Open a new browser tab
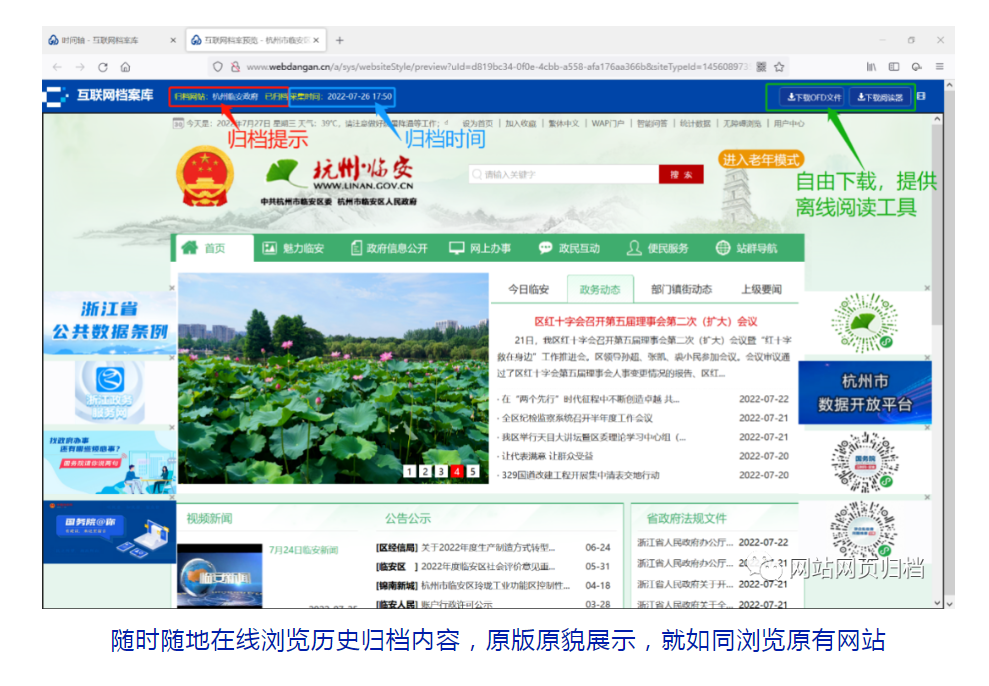The height and width of the screenshot is (686, 989). click(x=340, y=40)
